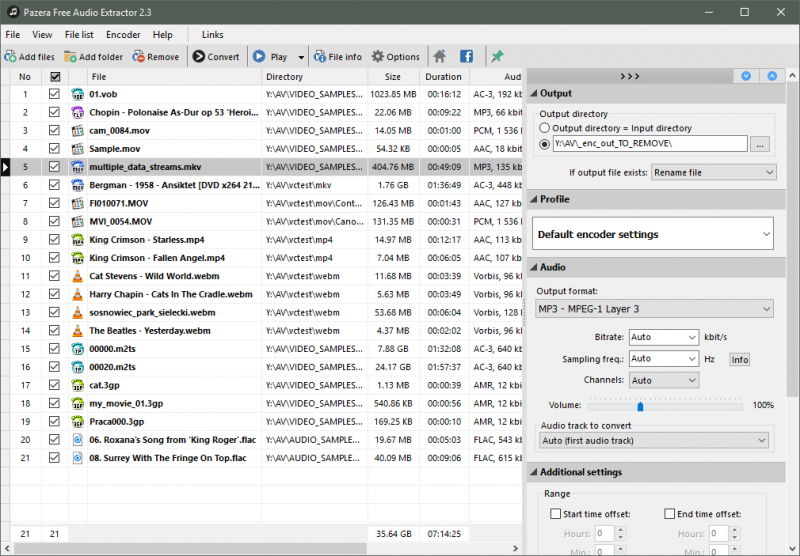
Task: Open the Output format dropdown
Action: (x=654, y=309)
